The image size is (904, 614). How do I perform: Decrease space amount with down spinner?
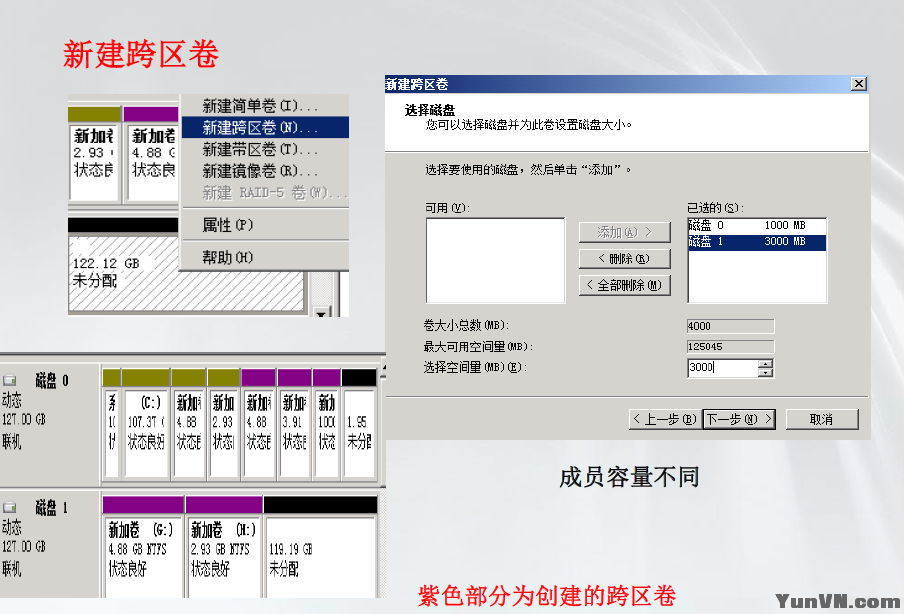click(766, 372)
